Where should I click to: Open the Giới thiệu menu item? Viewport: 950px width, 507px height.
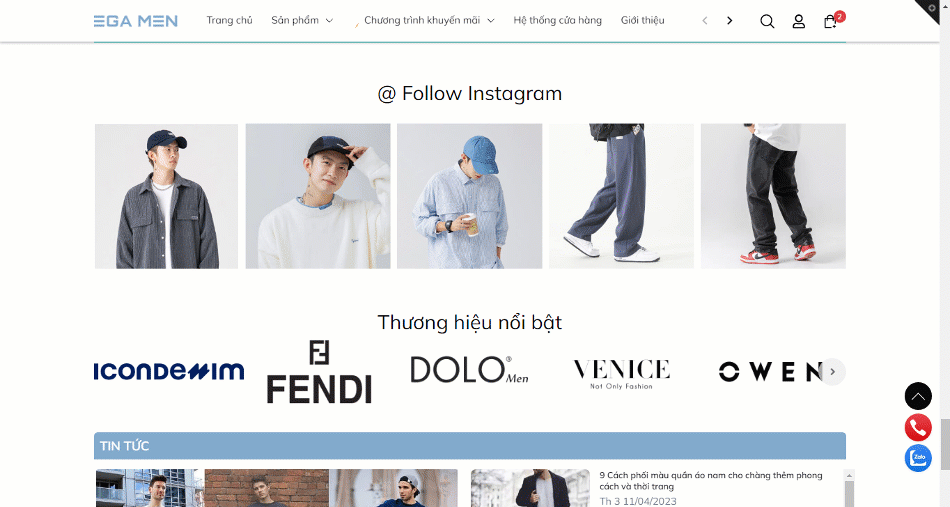[x=642, y=21]
